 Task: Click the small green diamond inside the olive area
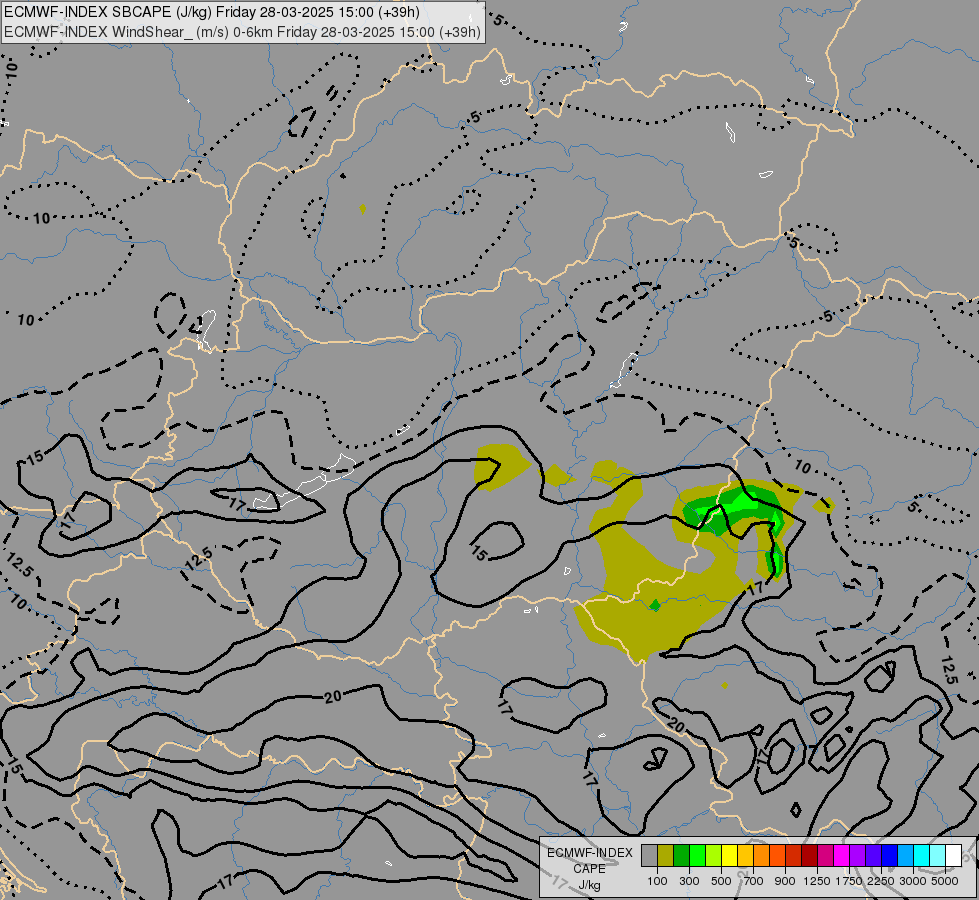(655, 605)
